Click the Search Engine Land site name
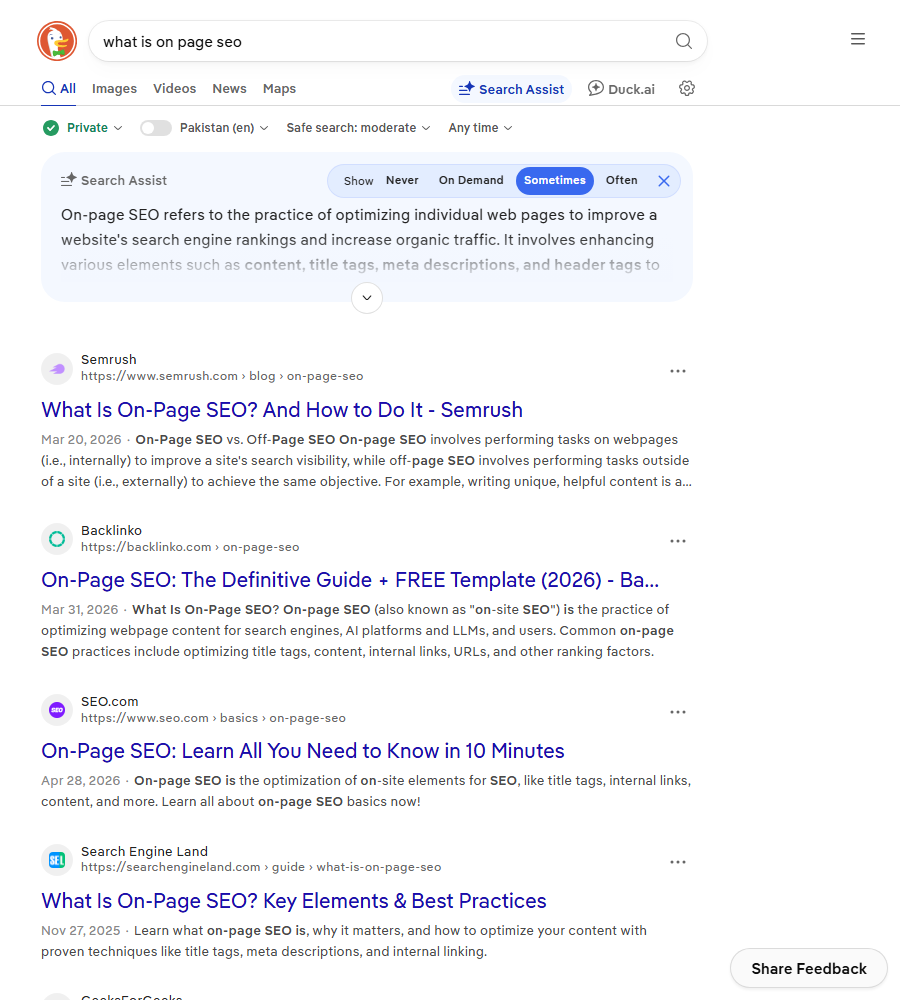The width and height of the screenshot is (900, 1000). pyautogui.click(x=144, y=851)
